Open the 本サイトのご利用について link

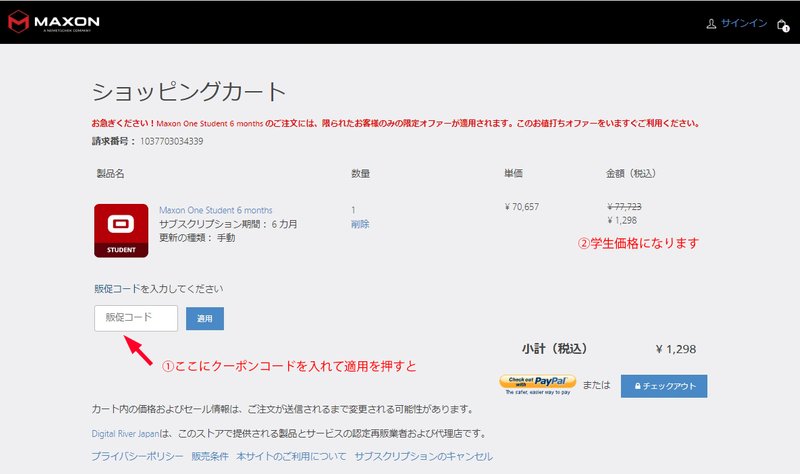(291, 456)
